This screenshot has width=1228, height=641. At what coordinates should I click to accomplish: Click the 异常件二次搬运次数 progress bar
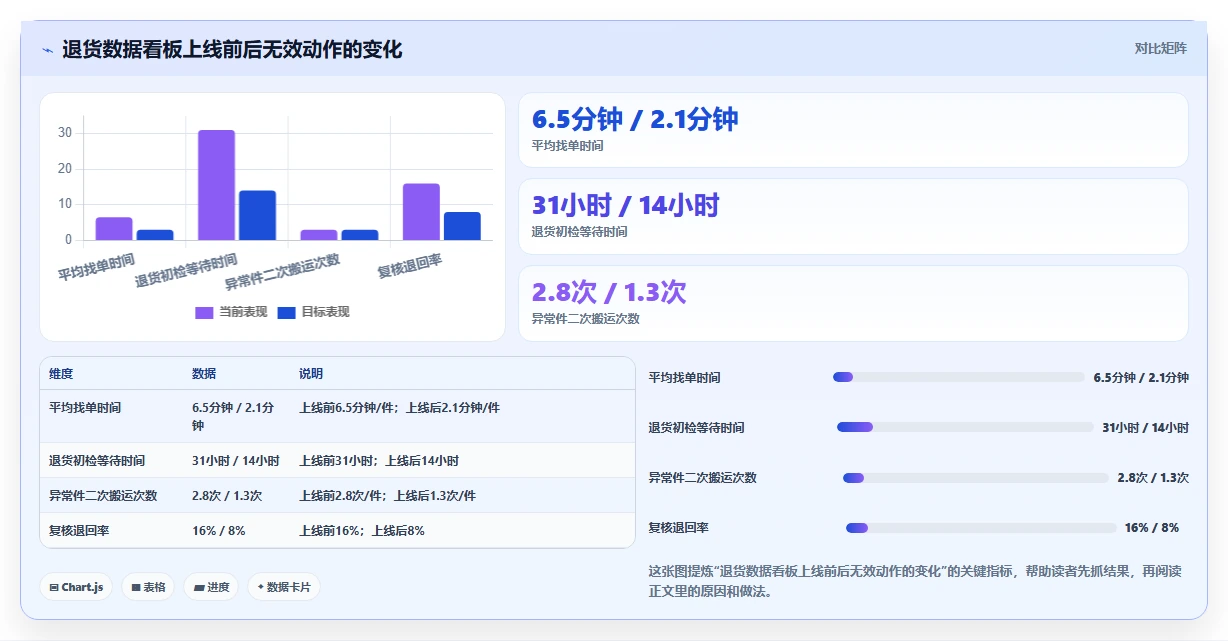pos(976,477)
